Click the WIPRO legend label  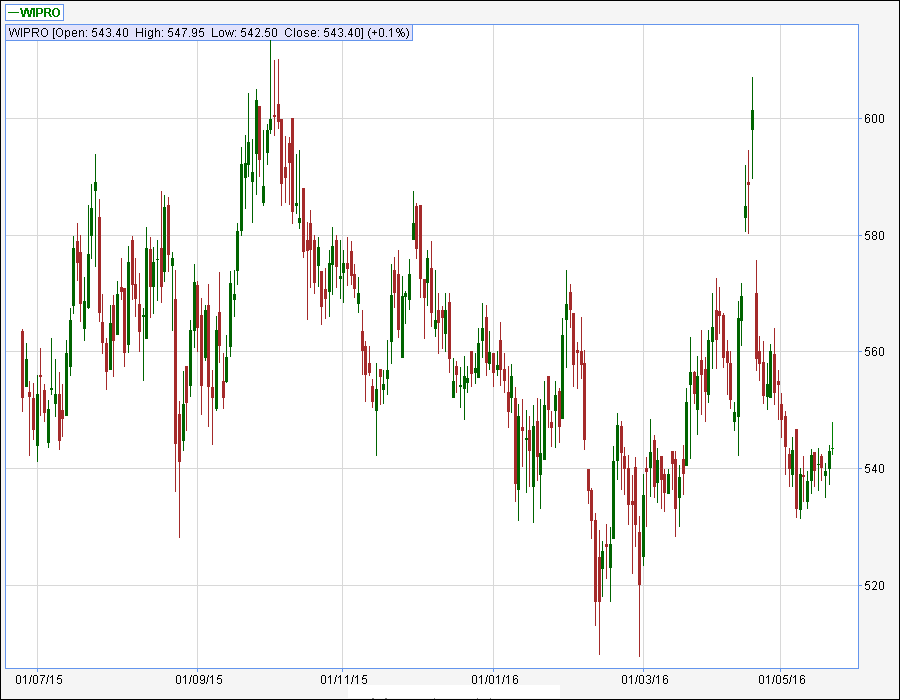pyautogui.click(x=41, y=12)
